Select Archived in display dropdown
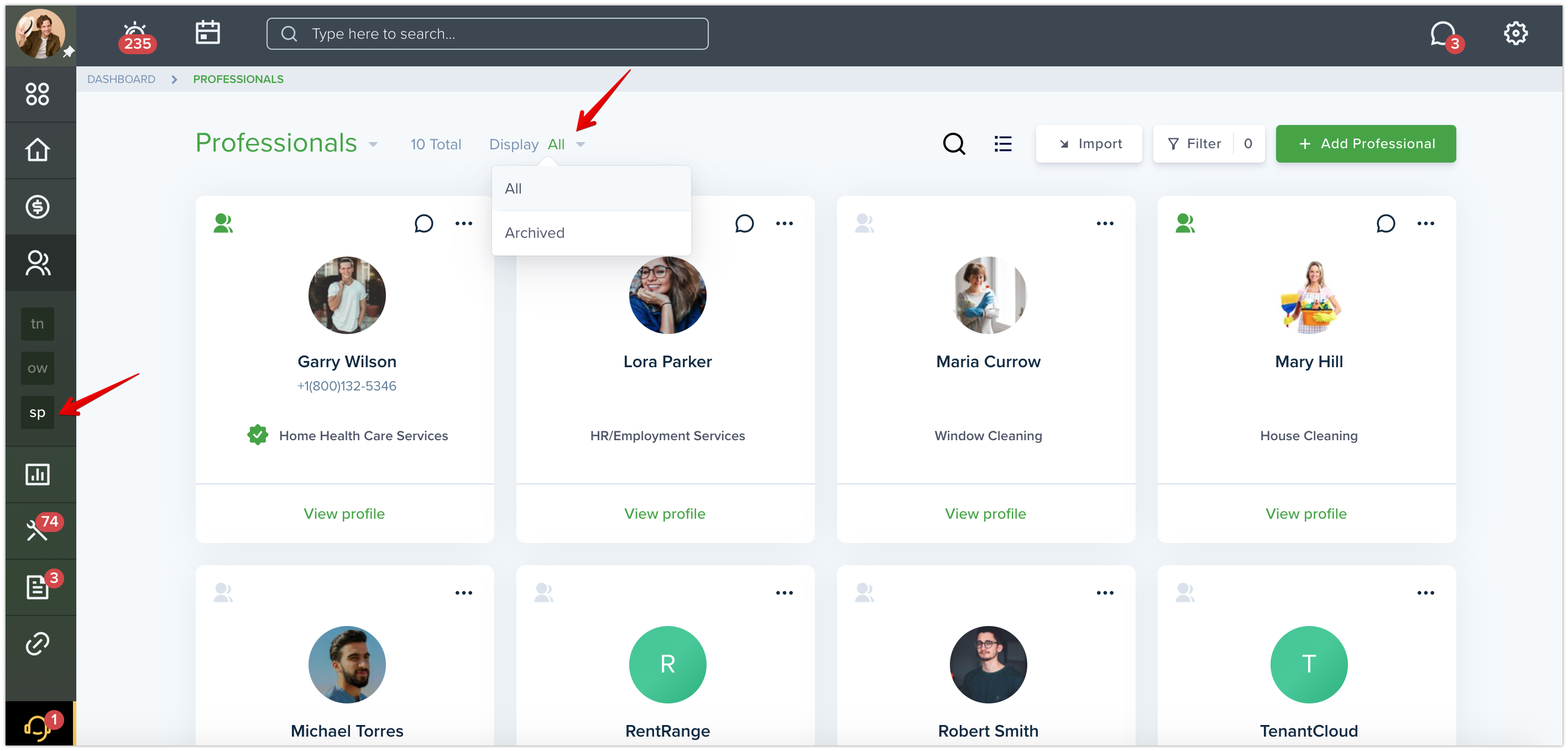Image resolution: width=1568 pixels, height=751 pixels. click(x=591, y=232)
